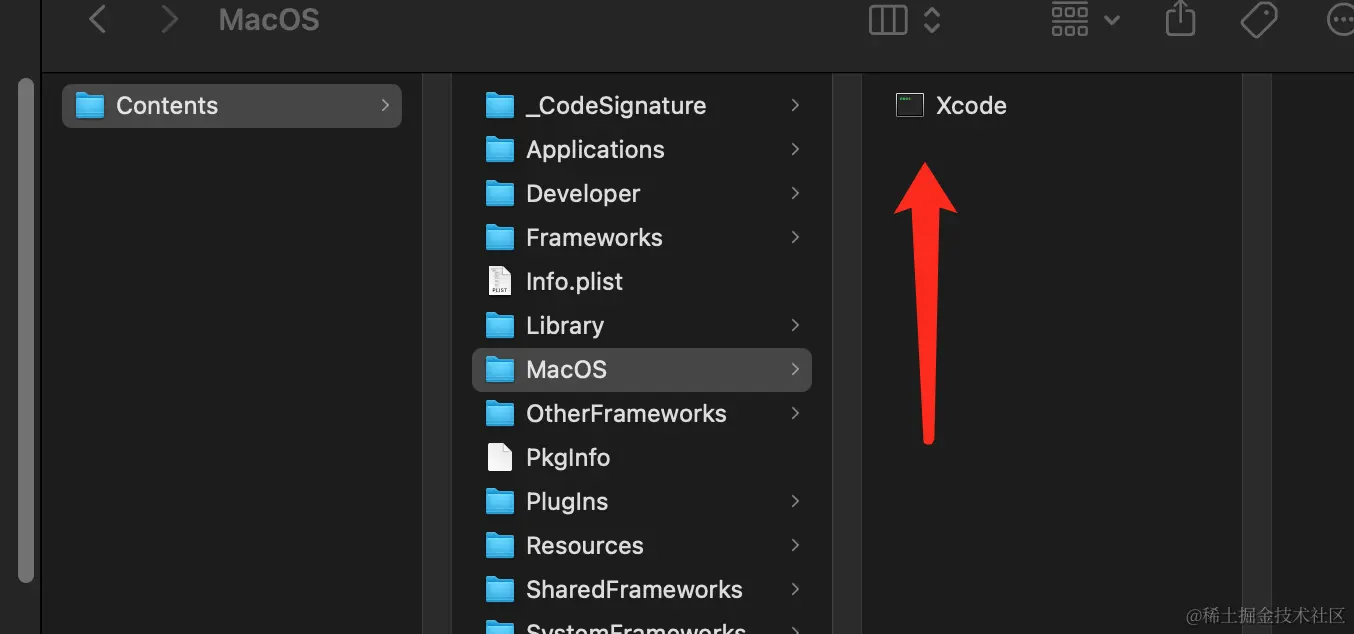Select the OtherFrameworks folder
Image resolution: width=1354 pixels, height=634 pixels.
(626, 413)
